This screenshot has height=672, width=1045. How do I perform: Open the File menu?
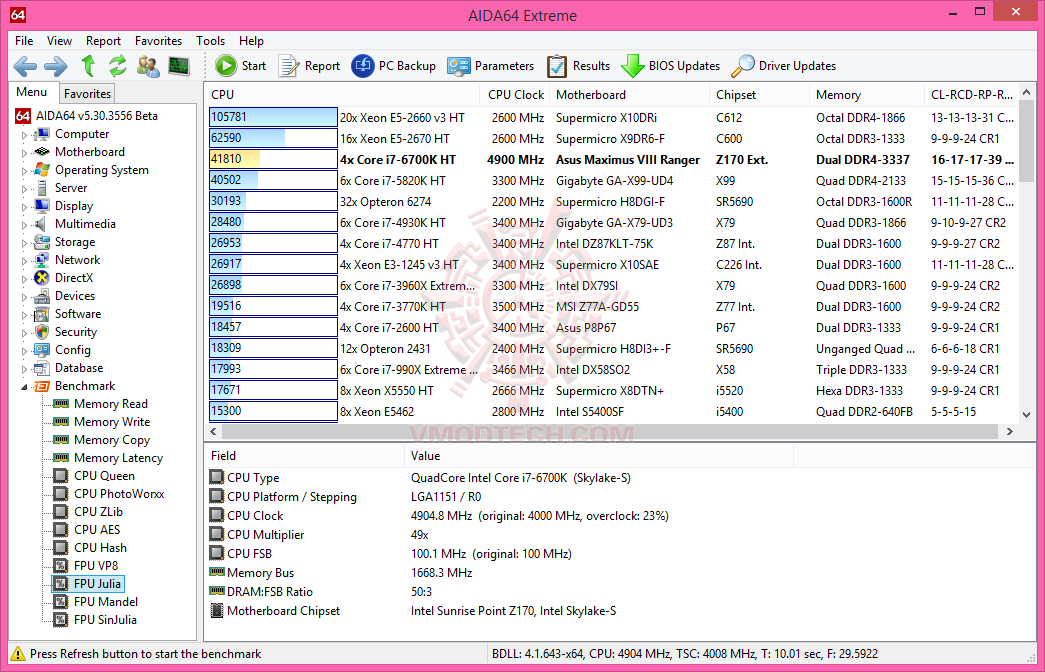click(24, 41)
